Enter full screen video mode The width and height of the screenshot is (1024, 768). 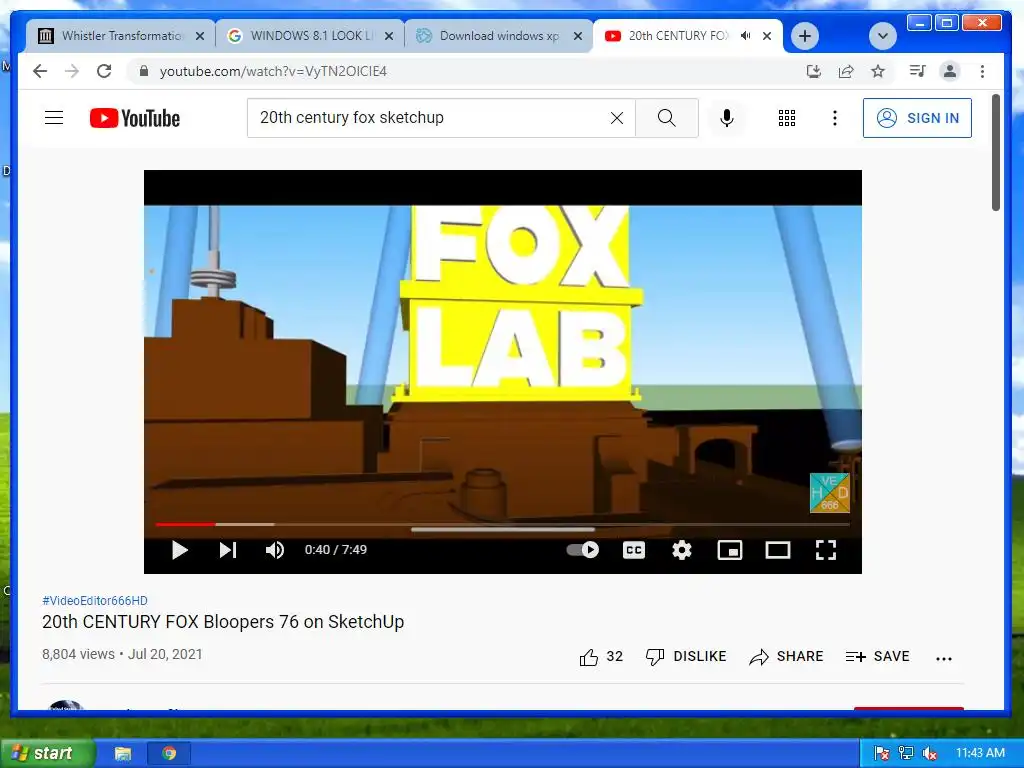tap(825, 550)
